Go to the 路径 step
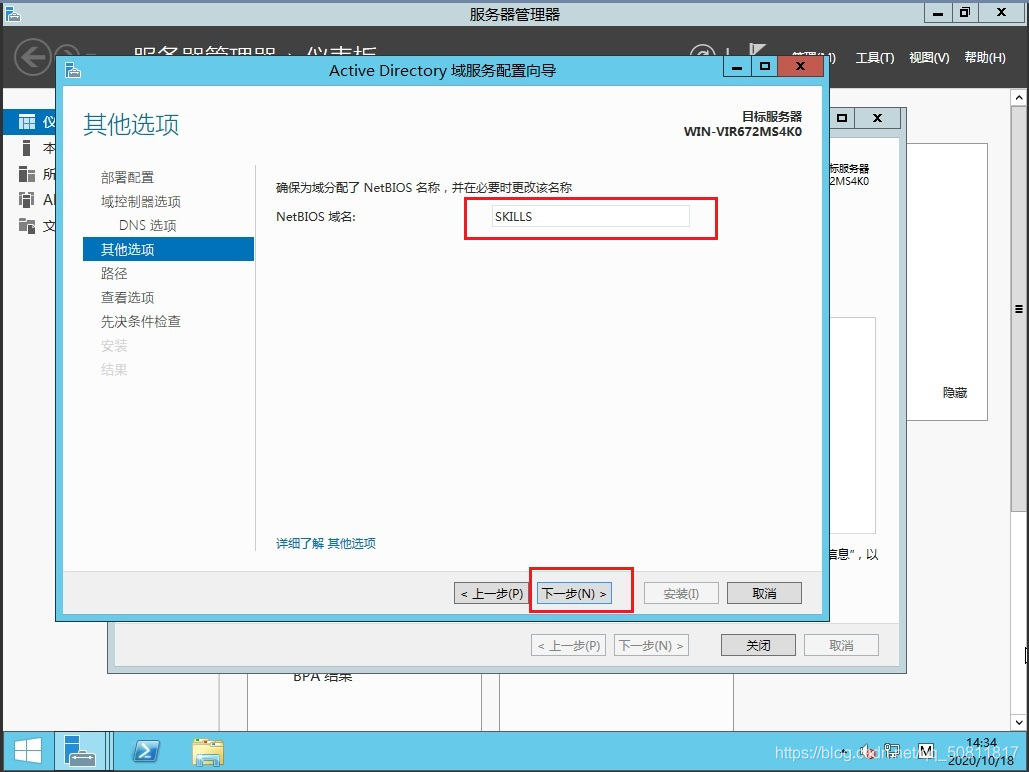This screenshot has height=772, width=1029. point(114,273)
